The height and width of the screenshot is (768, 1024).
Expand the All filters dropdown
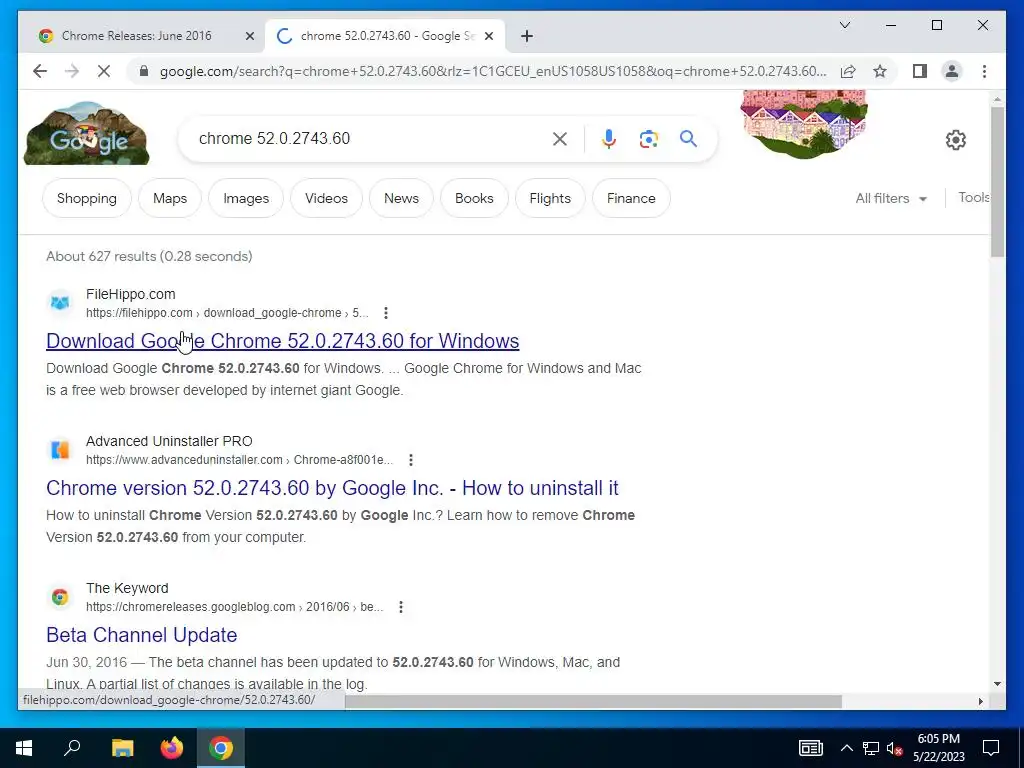click(891, 198)
